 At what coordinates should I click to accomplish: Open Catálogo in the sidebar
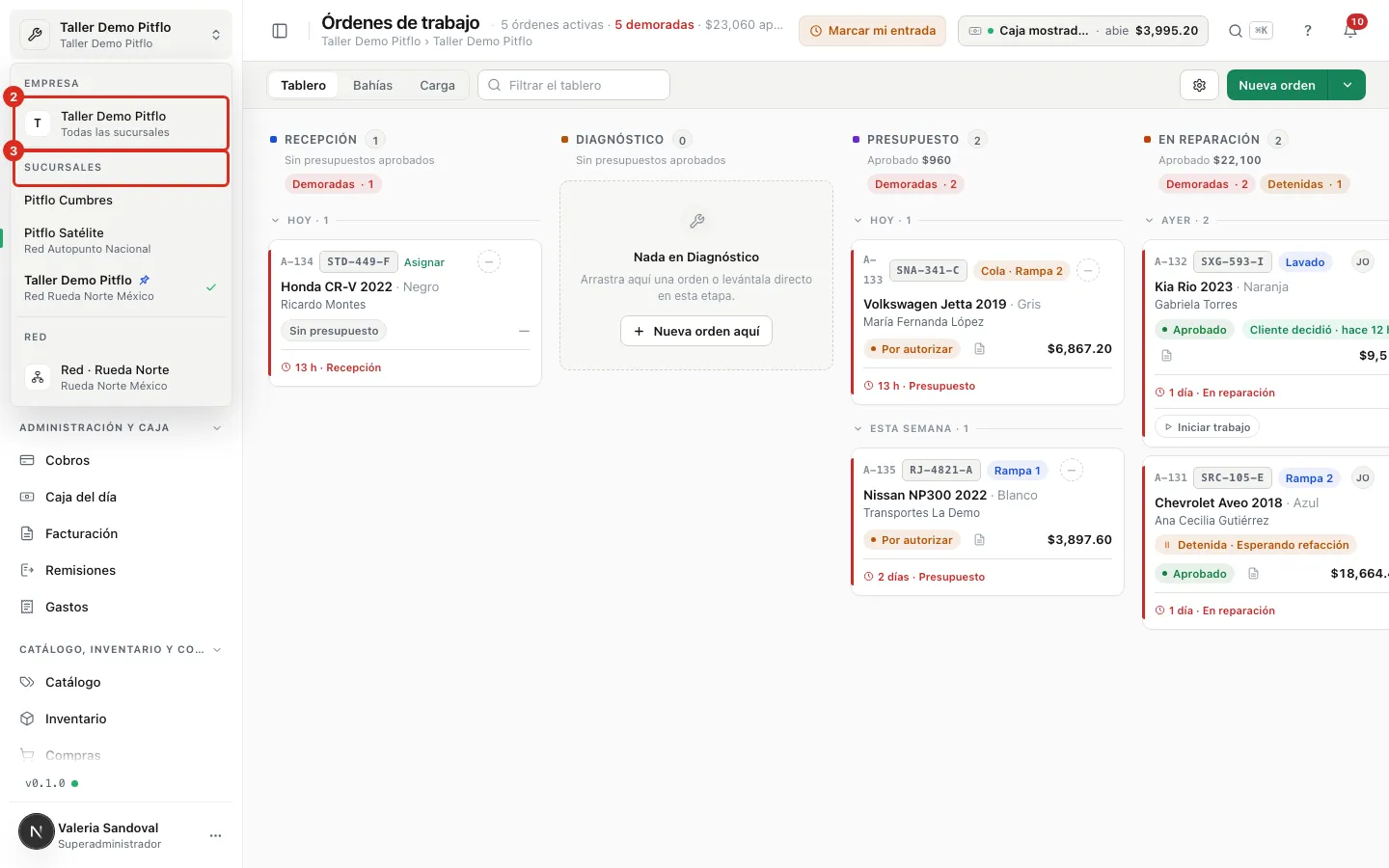pyautogui.click(x=121, y=682)
